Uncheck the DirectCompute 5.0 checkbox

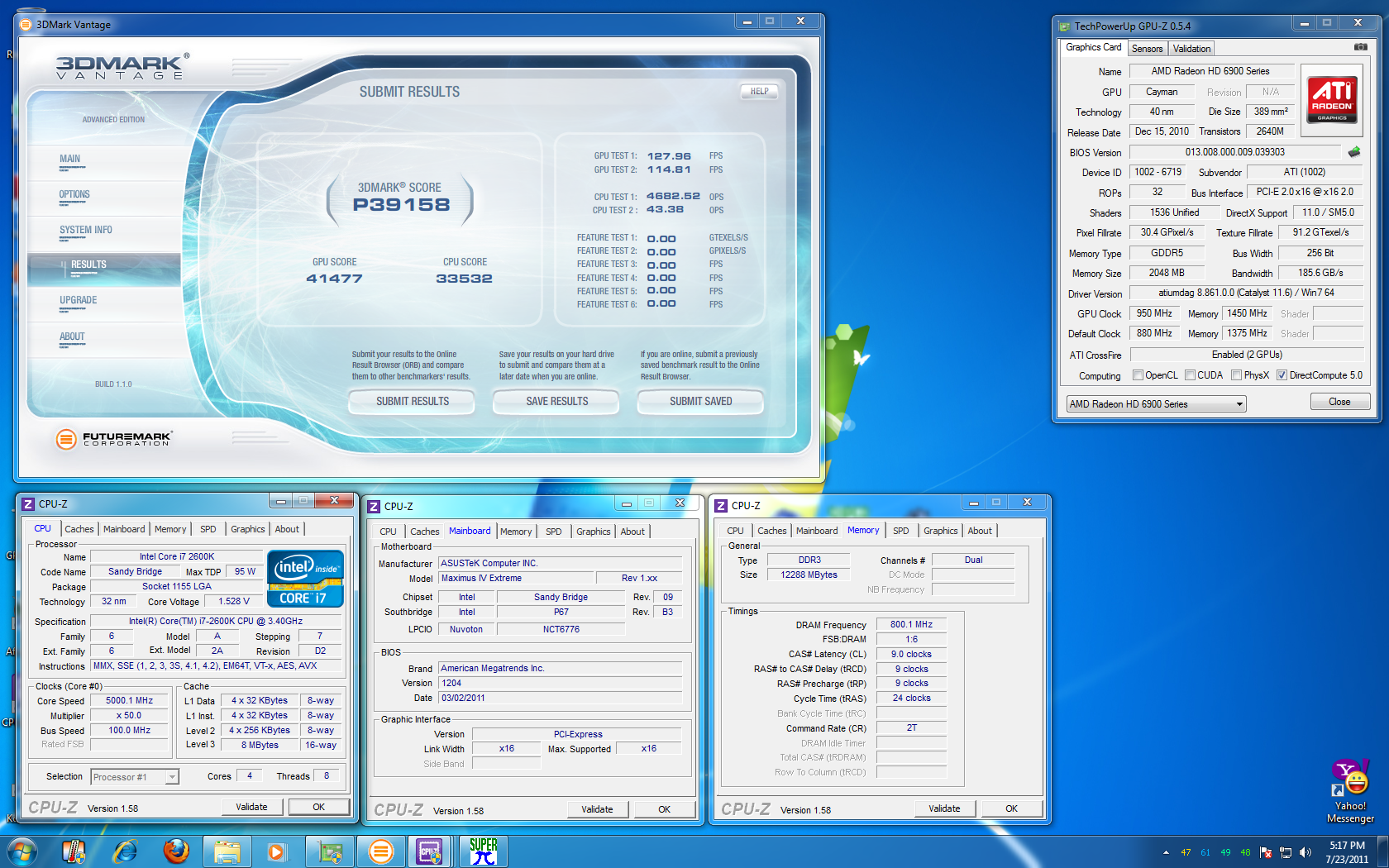click(1282, 375)
